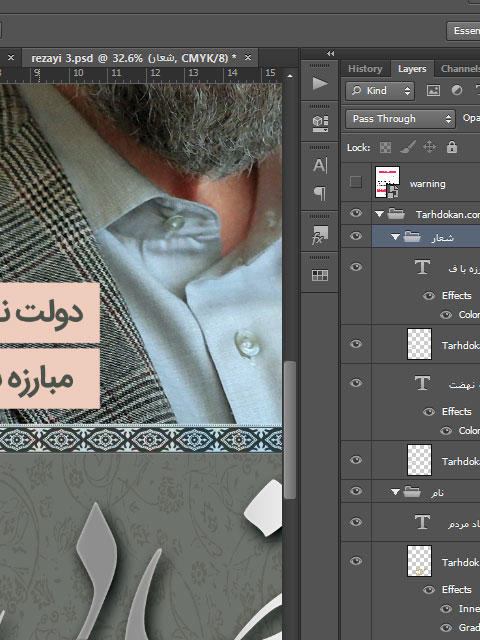Hide the شعار group visibility
480x640 pixels.
coord(356,236)
